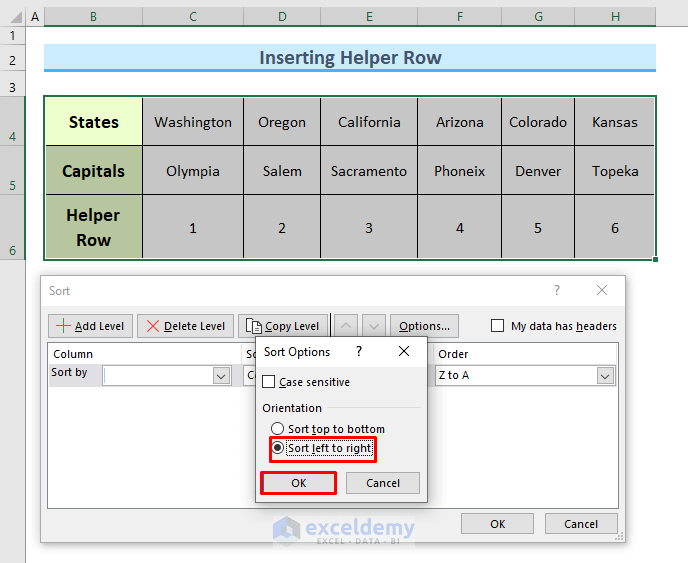This screenshot has height=563, width=688.
Task: Select column D header
Action: point(282,17)
